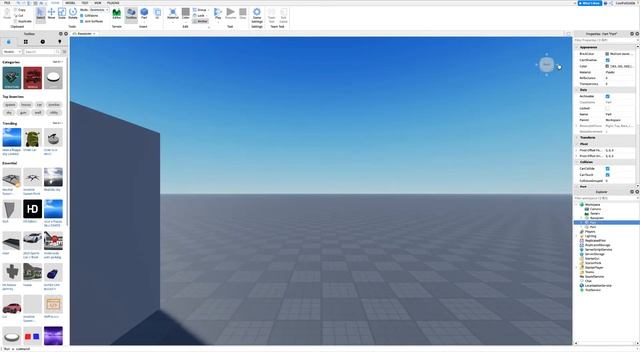The height and width of the screenshot is (360, 640).
Task: Select the red car toolbox thumbnail
Action: tap(11, 304)
